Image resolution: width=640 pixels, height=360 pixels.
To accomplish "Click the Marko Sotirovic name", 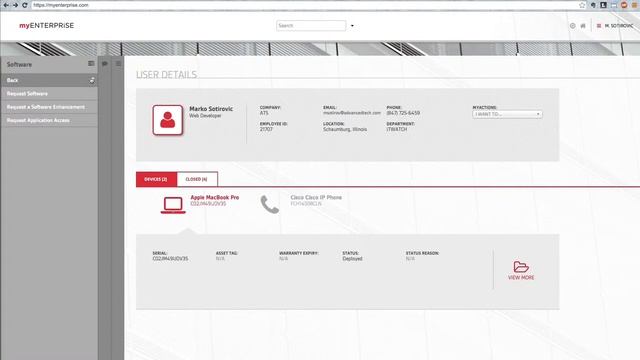I will pos(211,109).
